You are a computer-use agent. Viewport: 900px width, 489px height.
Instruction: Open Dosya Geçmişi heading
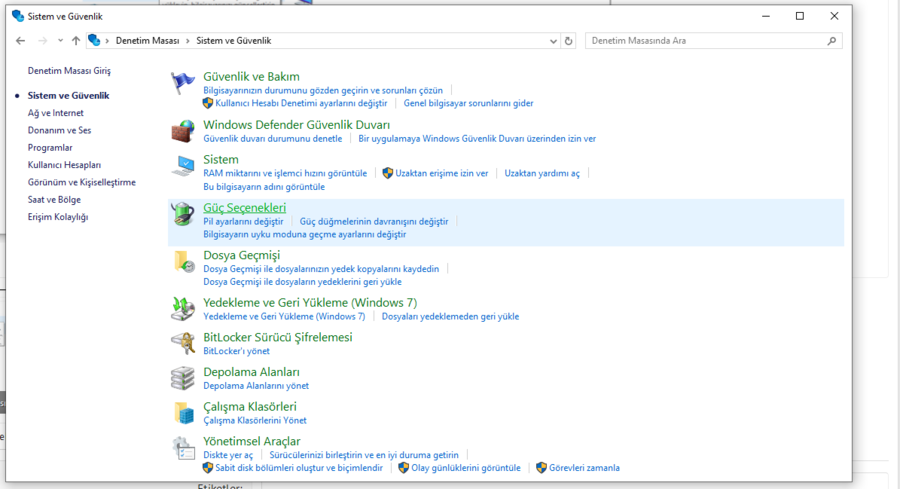(242, 255)
